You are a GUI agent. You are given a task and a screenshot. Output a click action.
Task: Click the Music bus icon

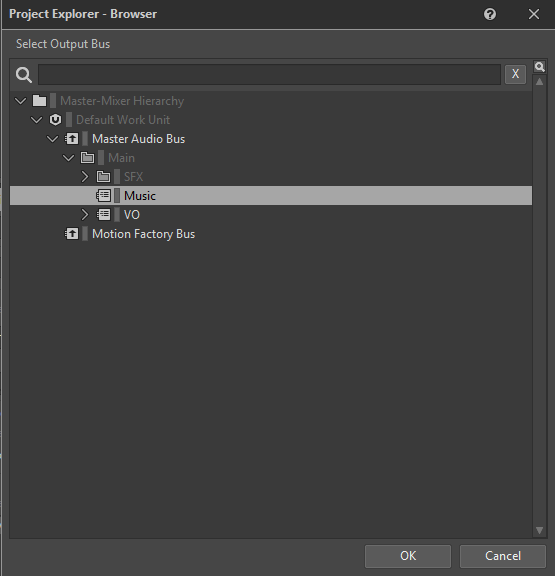pos(103,196)
